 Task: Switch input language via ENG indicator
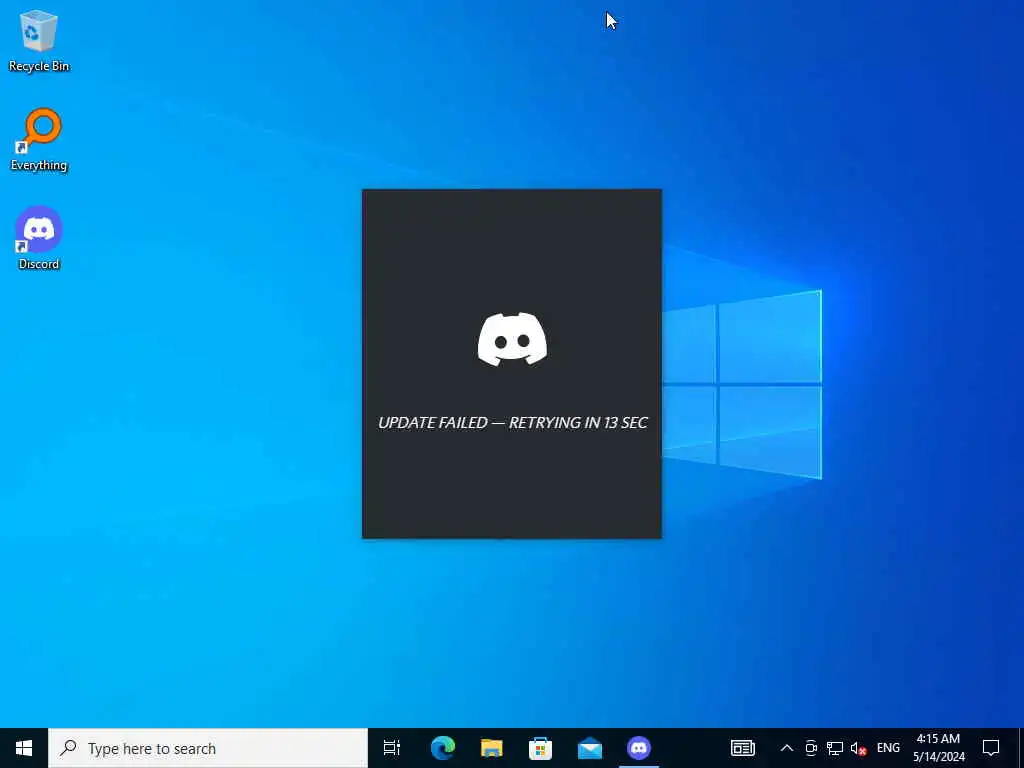pos(888,748)
